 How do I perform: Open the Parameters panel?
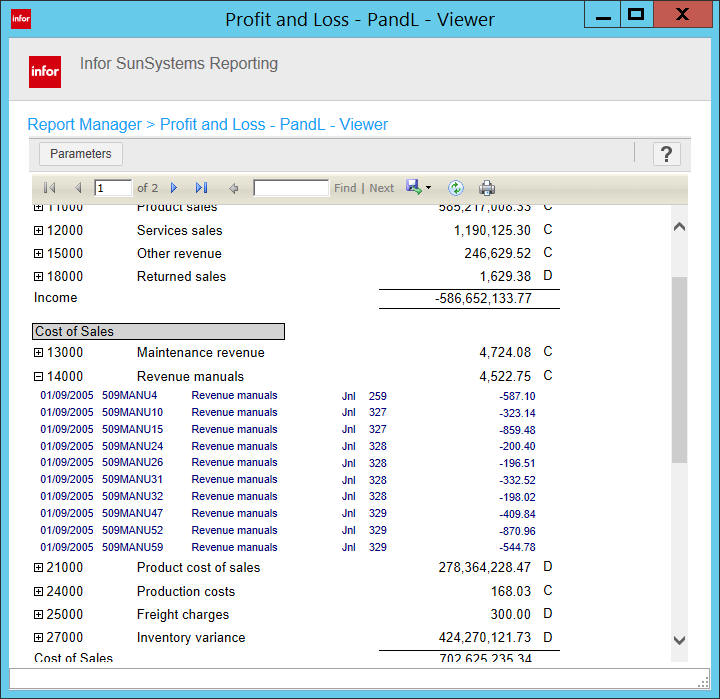pyautogui.click(x=81, y=153)
